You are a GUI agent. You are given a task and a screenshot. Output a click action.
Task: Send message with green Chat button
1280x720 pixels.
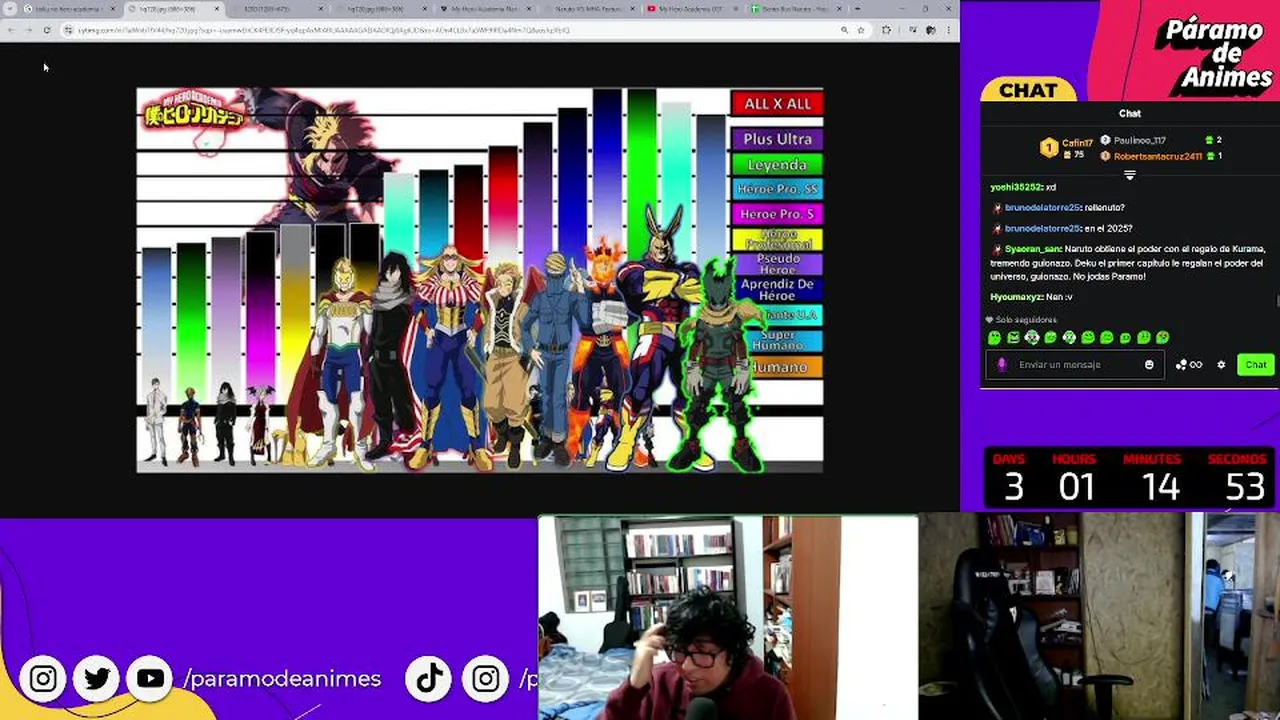[1255, 365]
